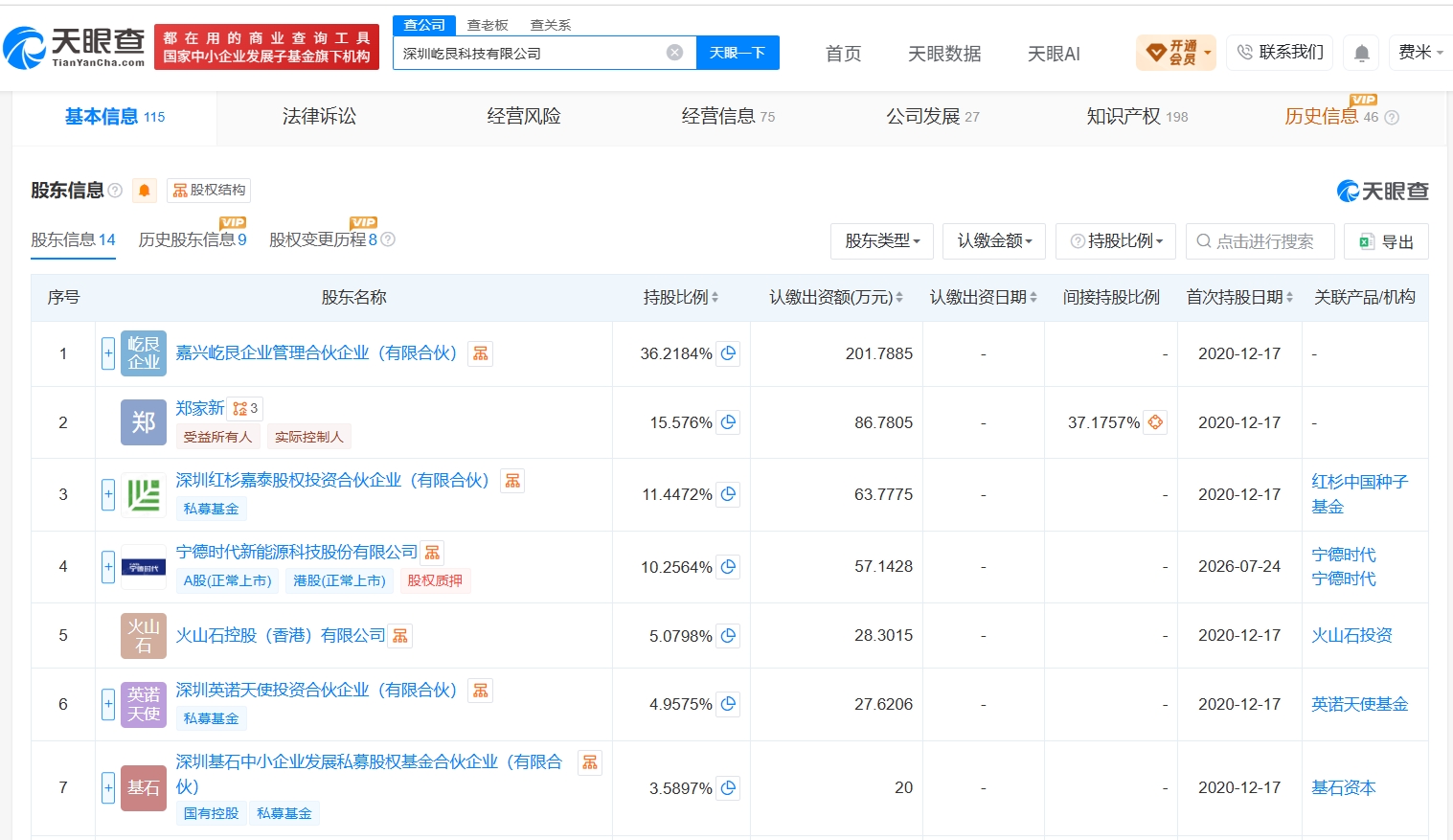1453x840 pixels.
Task: Focus the 点击进行搜索 shareholder search field
Action: click(x=1260, y=241)
